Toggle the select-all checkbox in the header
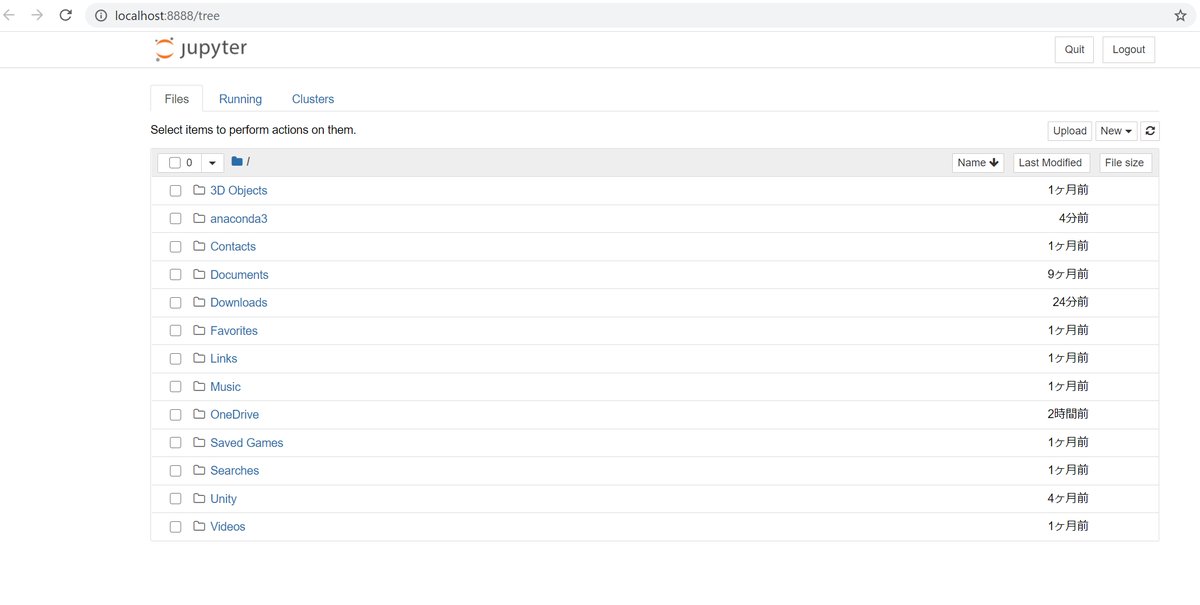 175,163
